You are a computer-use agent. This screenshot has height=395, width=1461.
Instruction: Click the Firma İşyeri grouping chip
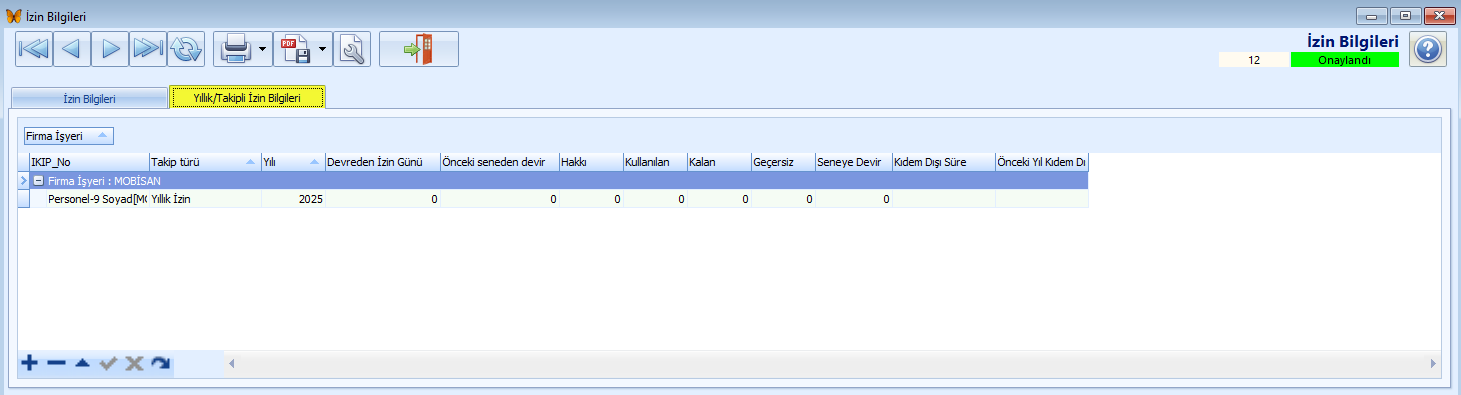(x=69, y=136)
